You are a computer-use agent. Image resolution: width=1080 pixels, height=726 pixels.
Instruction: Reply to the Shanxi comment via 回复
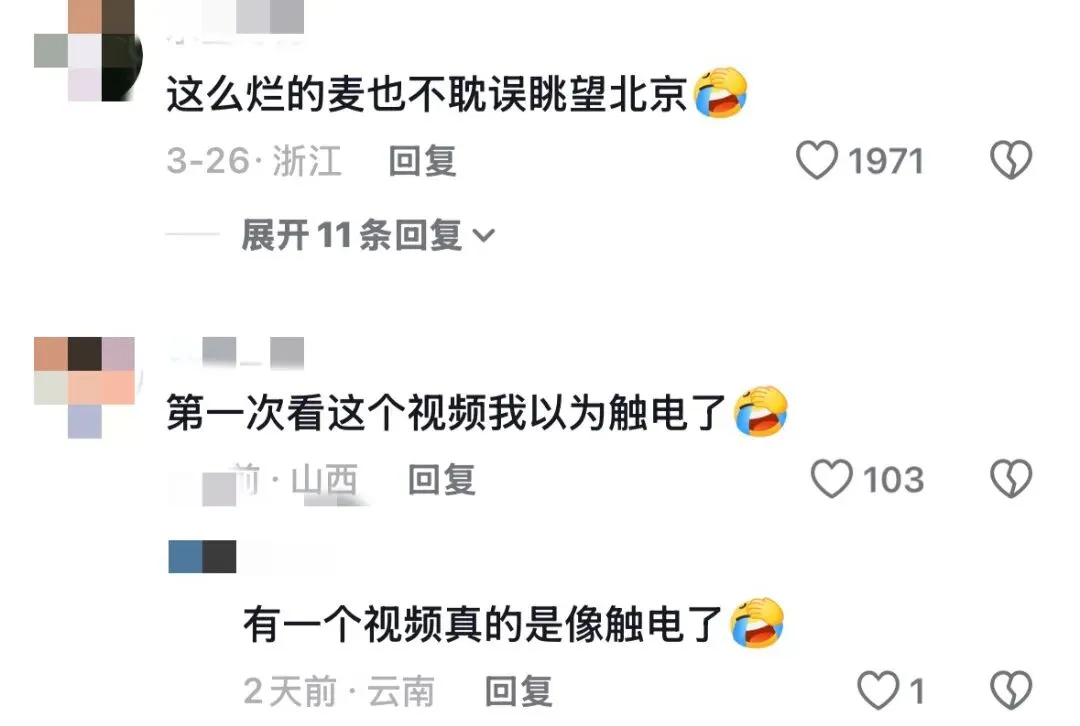[x=442, y=479]
